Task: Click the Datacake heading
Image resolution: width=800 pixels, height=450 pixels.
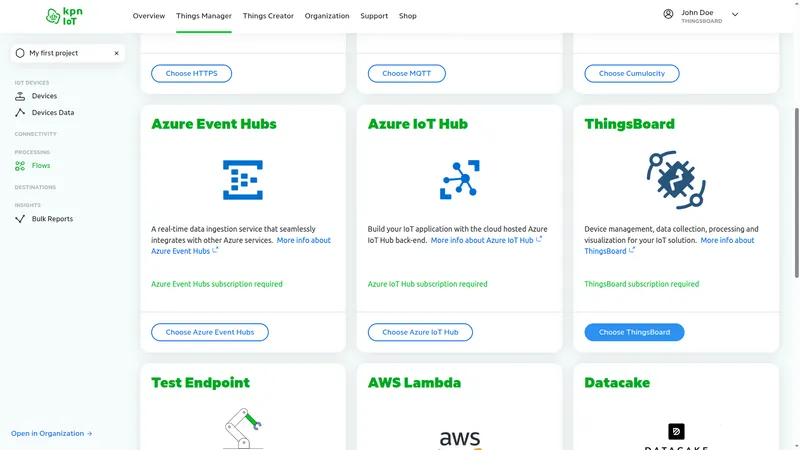Action: pos(617,383)
